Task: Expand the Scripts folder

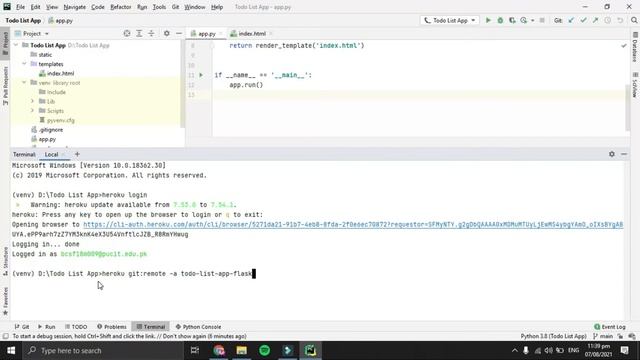Action: pos(33,111)
